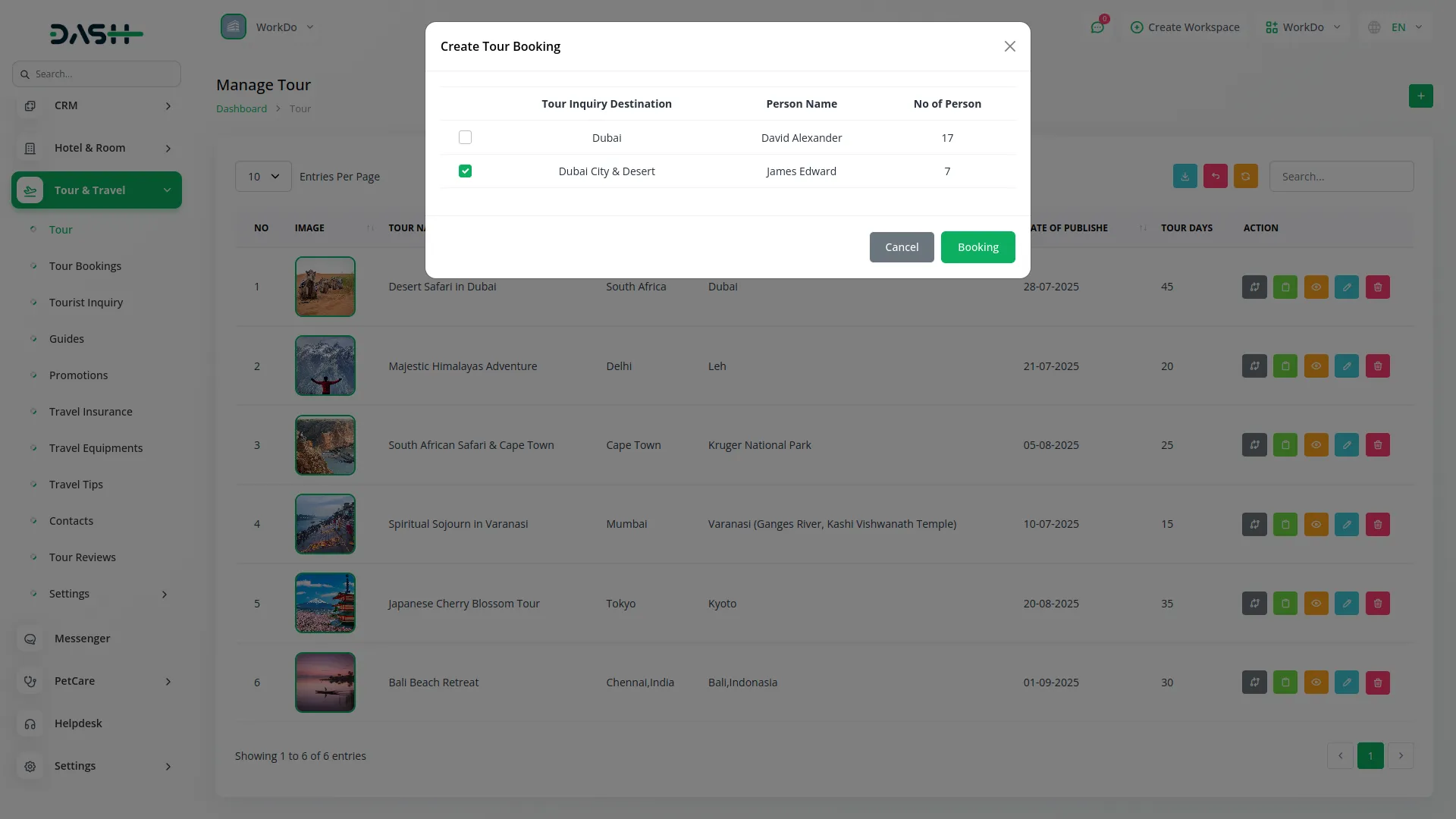Check the Dubai inquiry checkbox

pyautogui.click(x=465, y=137)
